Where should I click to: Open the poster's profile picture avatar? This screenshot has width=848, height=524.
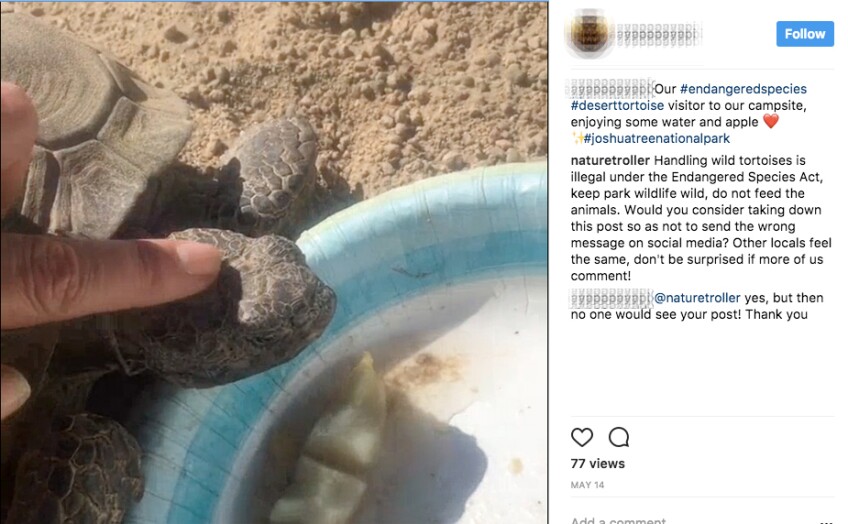pyautogui.click(x=588, y=34)
